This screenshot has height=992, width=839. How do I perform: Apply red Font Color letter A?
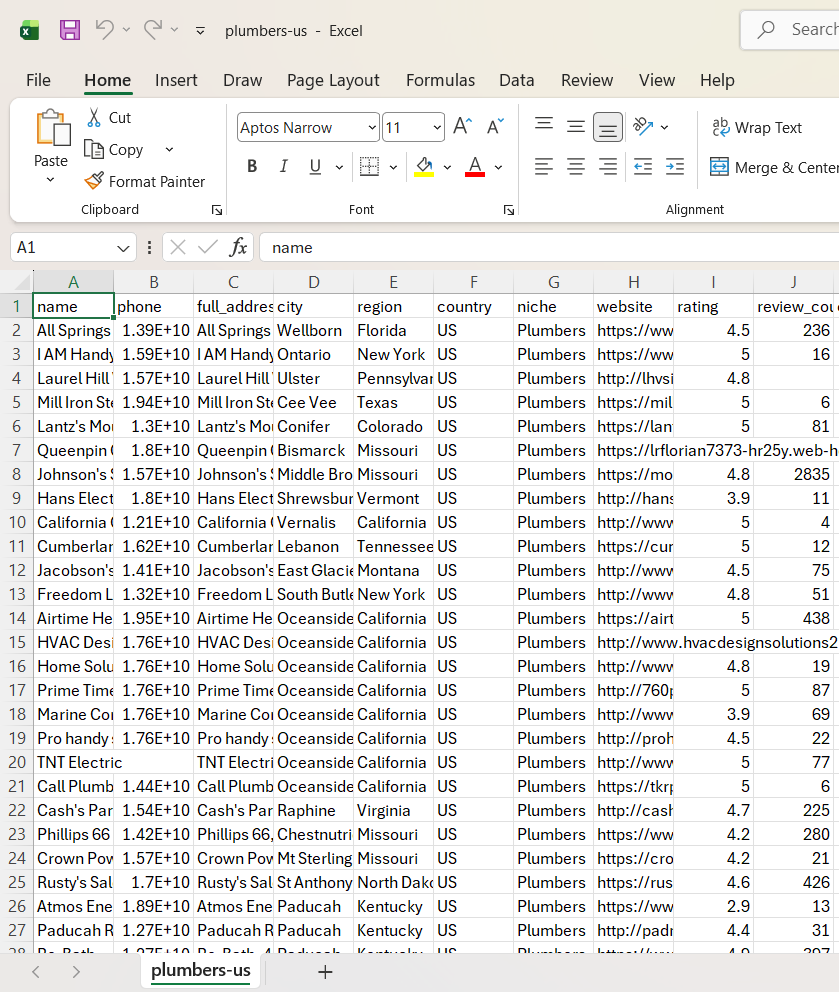tap(475, 166)
